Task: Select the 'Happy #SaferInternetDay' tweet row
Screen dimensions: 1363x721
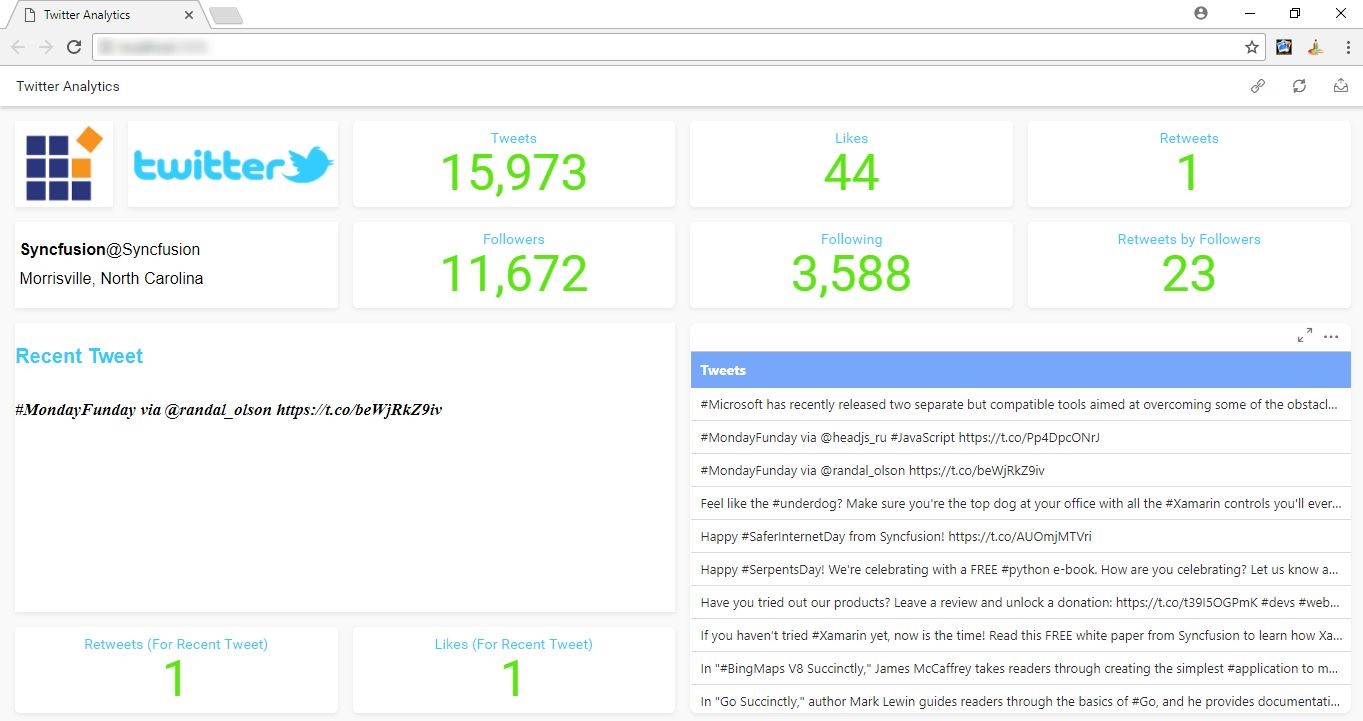Action: pyautogui.click(x=1020, y=536)
